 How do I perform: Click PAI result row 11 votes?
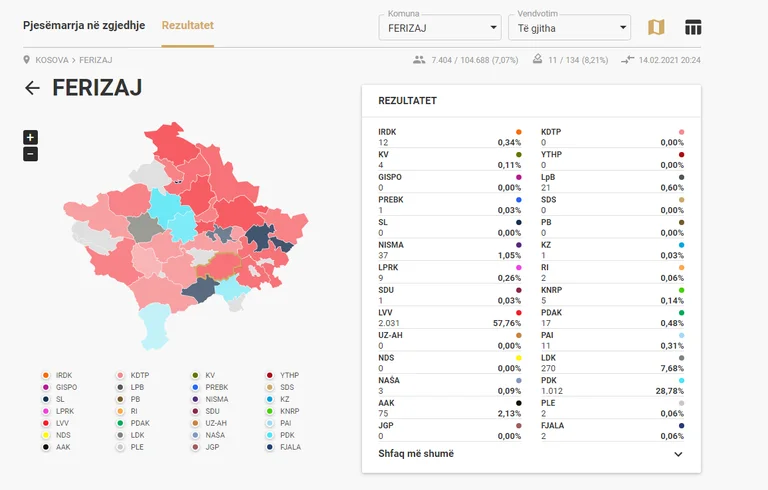click(612, 341)
